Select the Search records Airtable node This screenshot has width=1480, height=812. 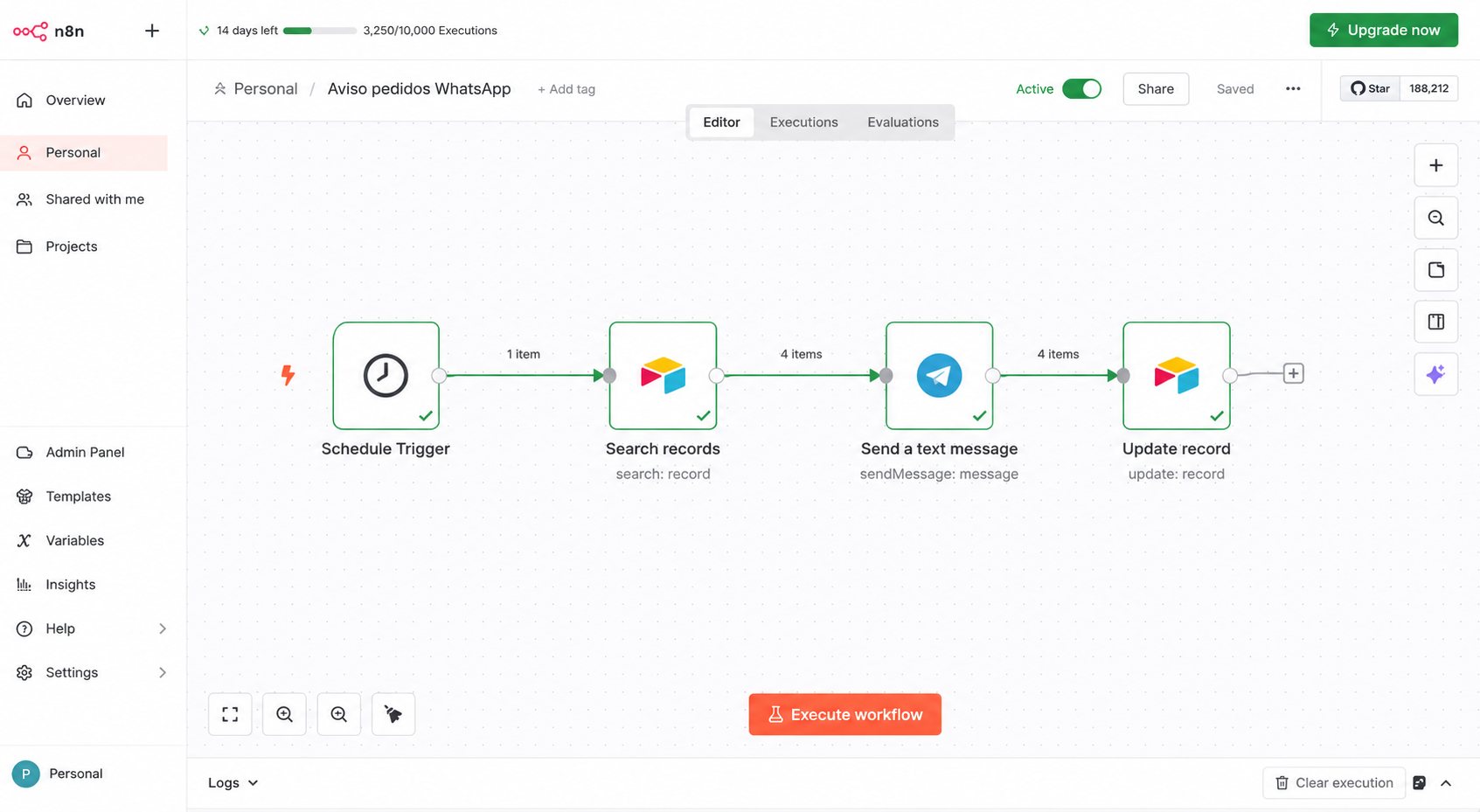(x=663, y=376)
